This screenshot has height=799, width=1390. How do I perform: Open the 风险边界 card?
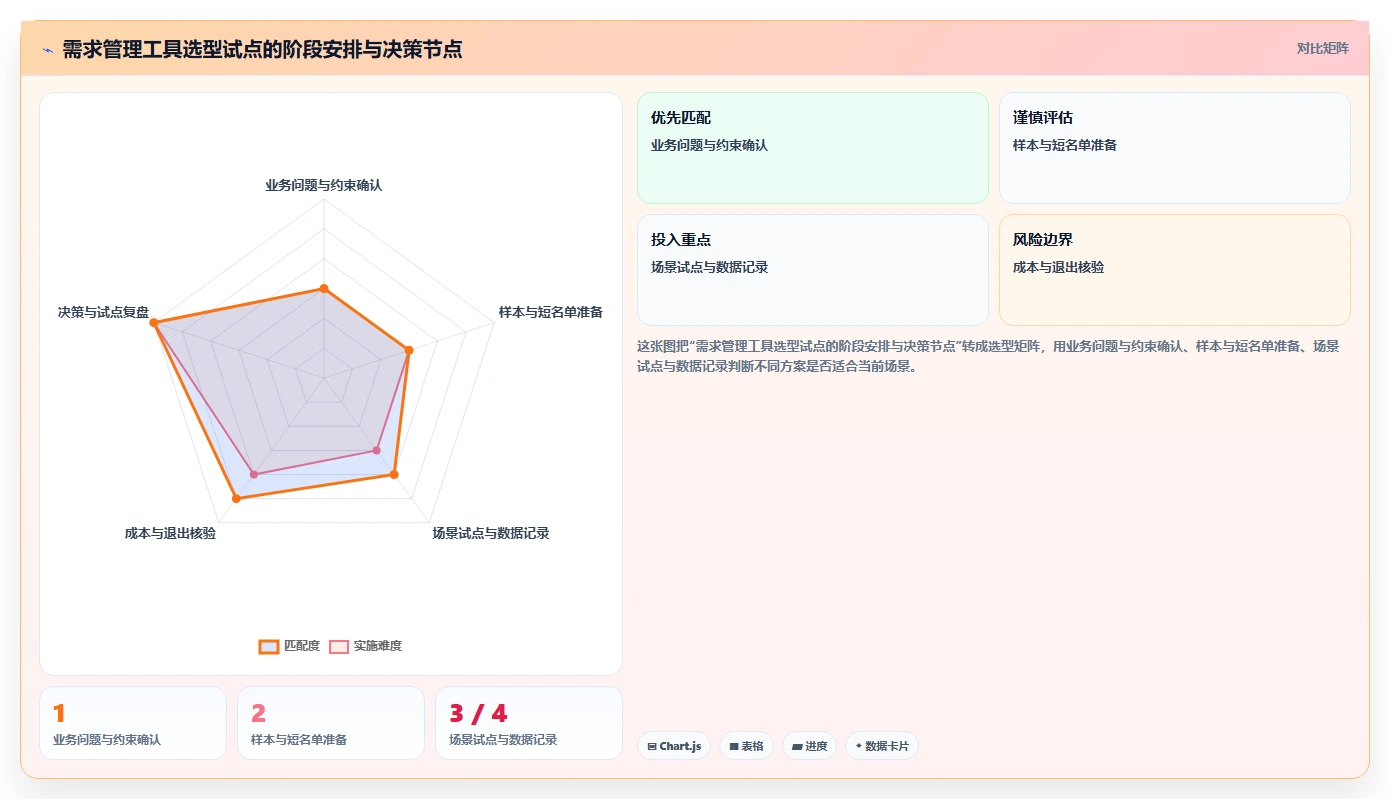1174,270
